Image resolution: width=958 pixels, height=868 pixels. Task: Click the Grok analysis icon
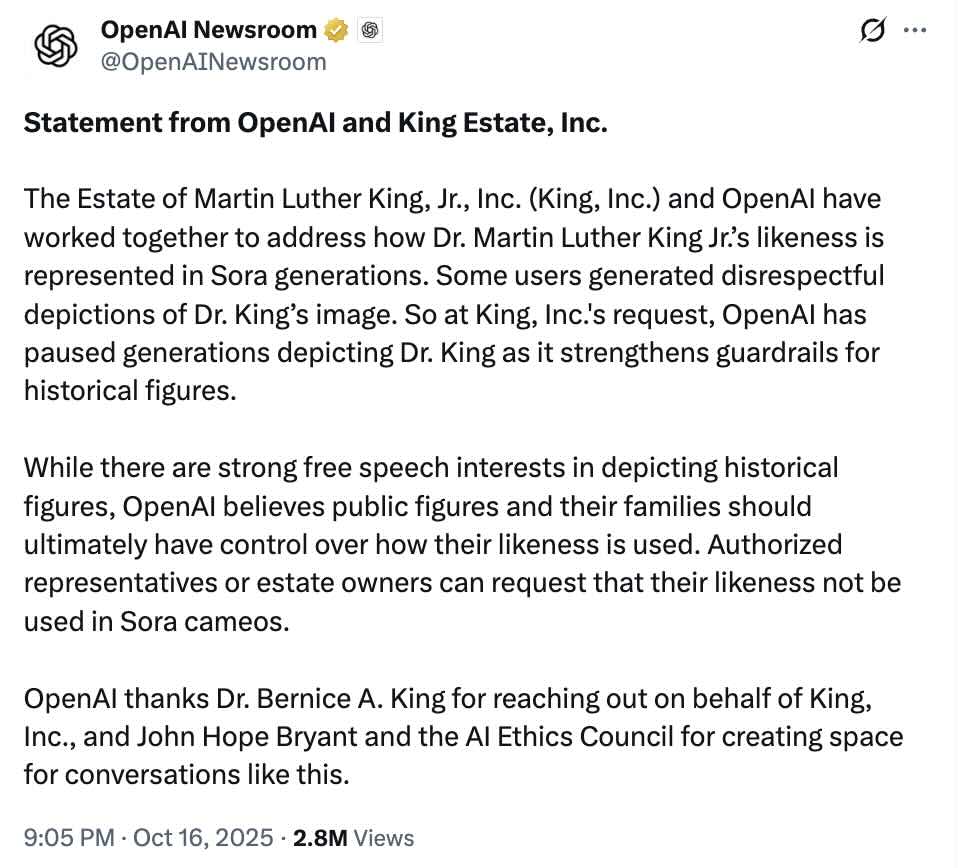point(871,31)
